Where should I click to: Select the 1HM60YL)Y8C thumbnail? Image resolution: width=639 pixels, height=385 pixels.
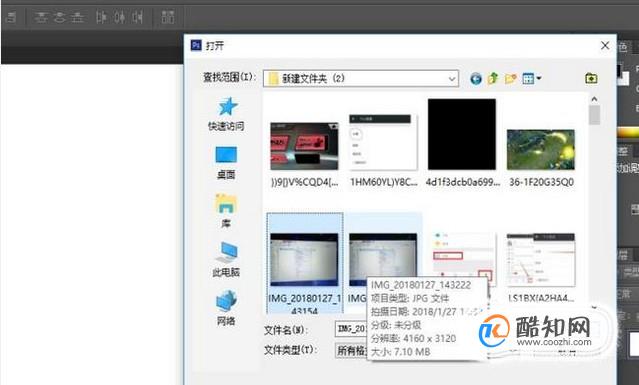point(383,150)
